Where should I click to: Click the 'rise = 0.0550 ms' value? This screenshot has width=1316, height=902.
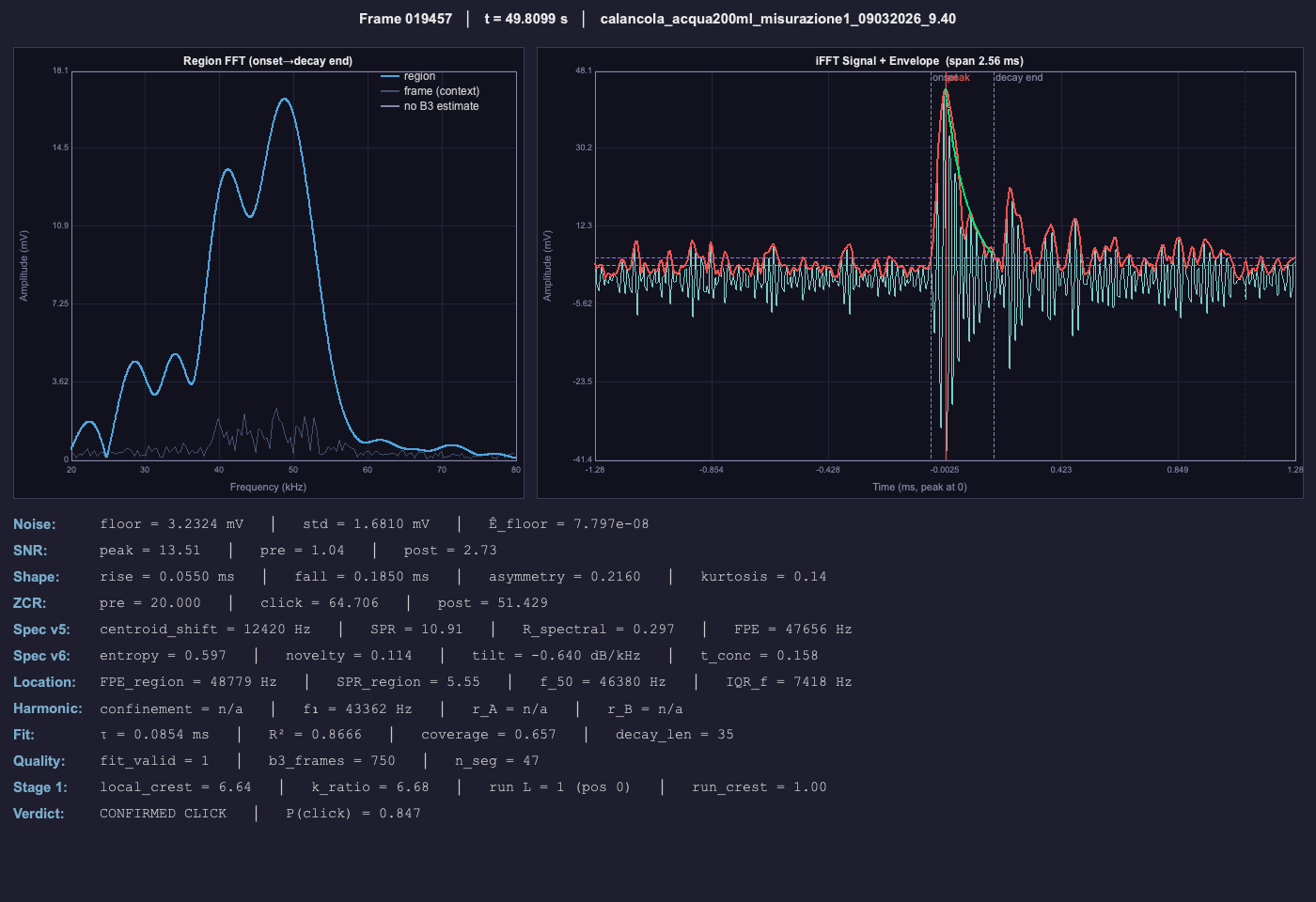167,577
